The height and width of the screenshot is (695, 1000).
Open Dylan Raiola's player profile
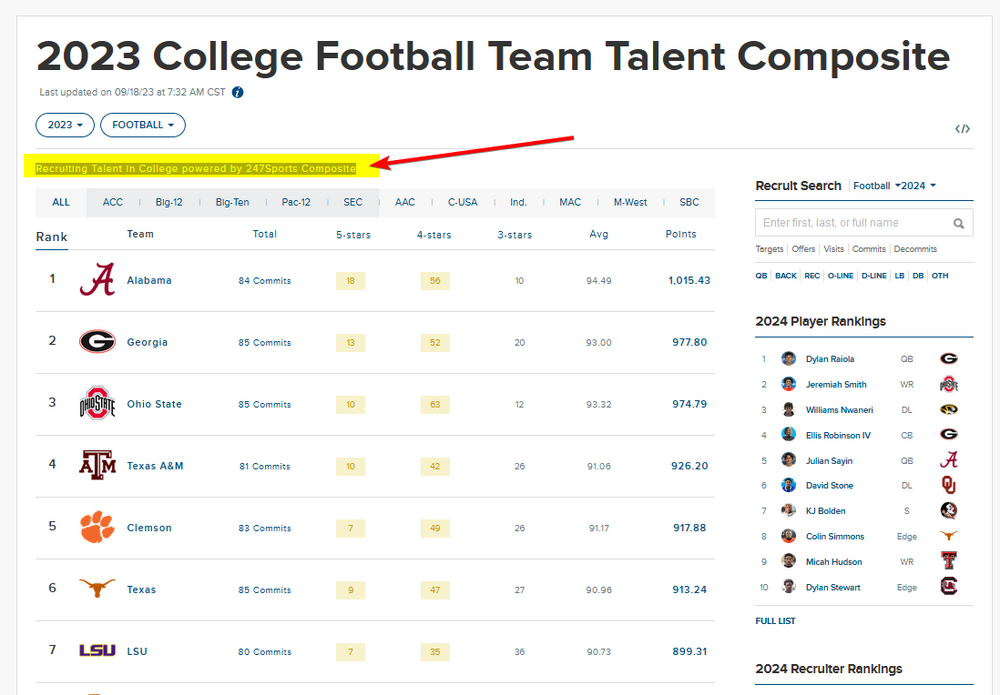(x=830, y=359)
